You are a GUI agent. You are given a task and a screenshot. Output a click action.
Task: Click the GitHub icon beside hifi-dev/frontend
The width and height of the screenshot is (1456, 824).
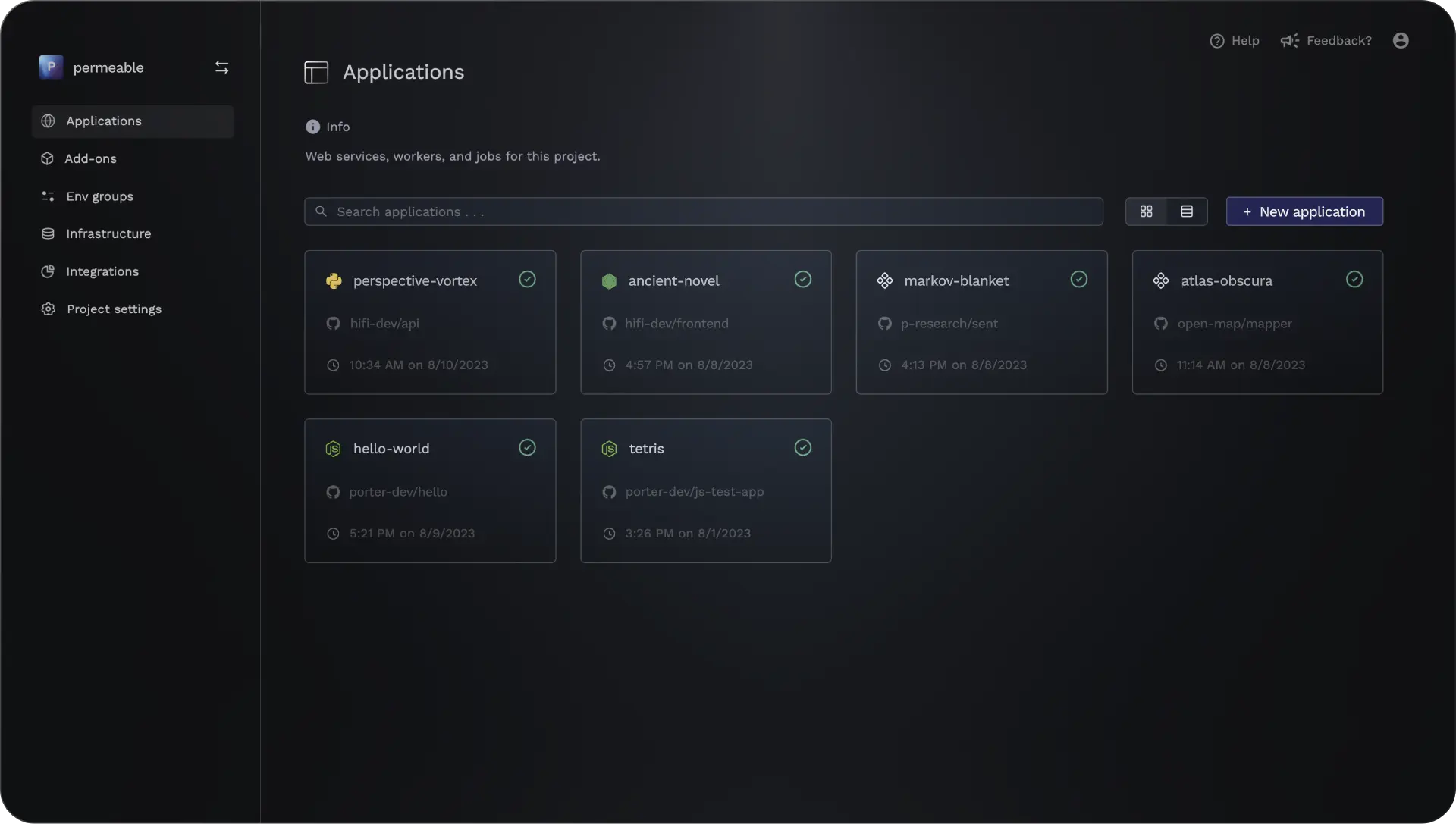pos(609,324)
